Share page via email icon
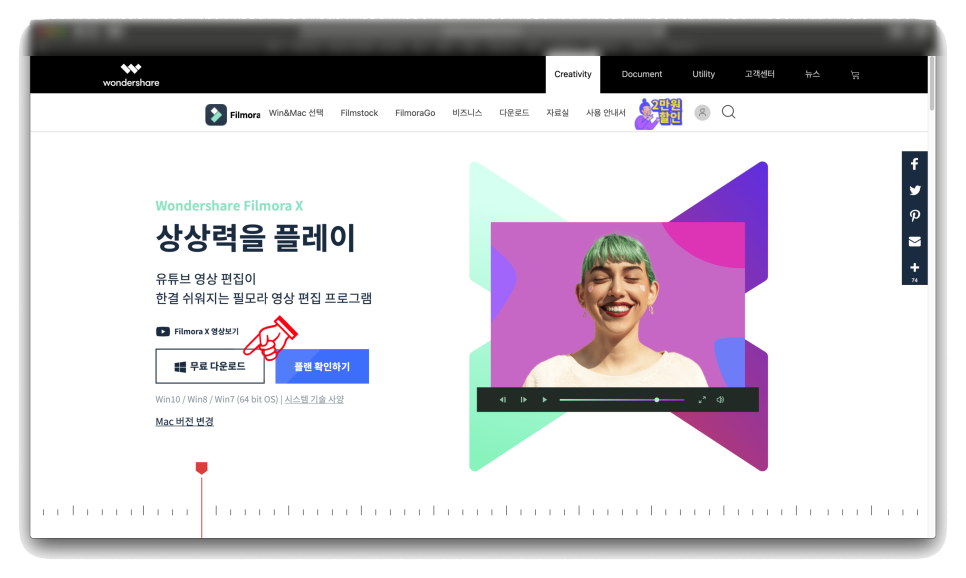Viewport: 966px width, 578px height. coord(915,242)
